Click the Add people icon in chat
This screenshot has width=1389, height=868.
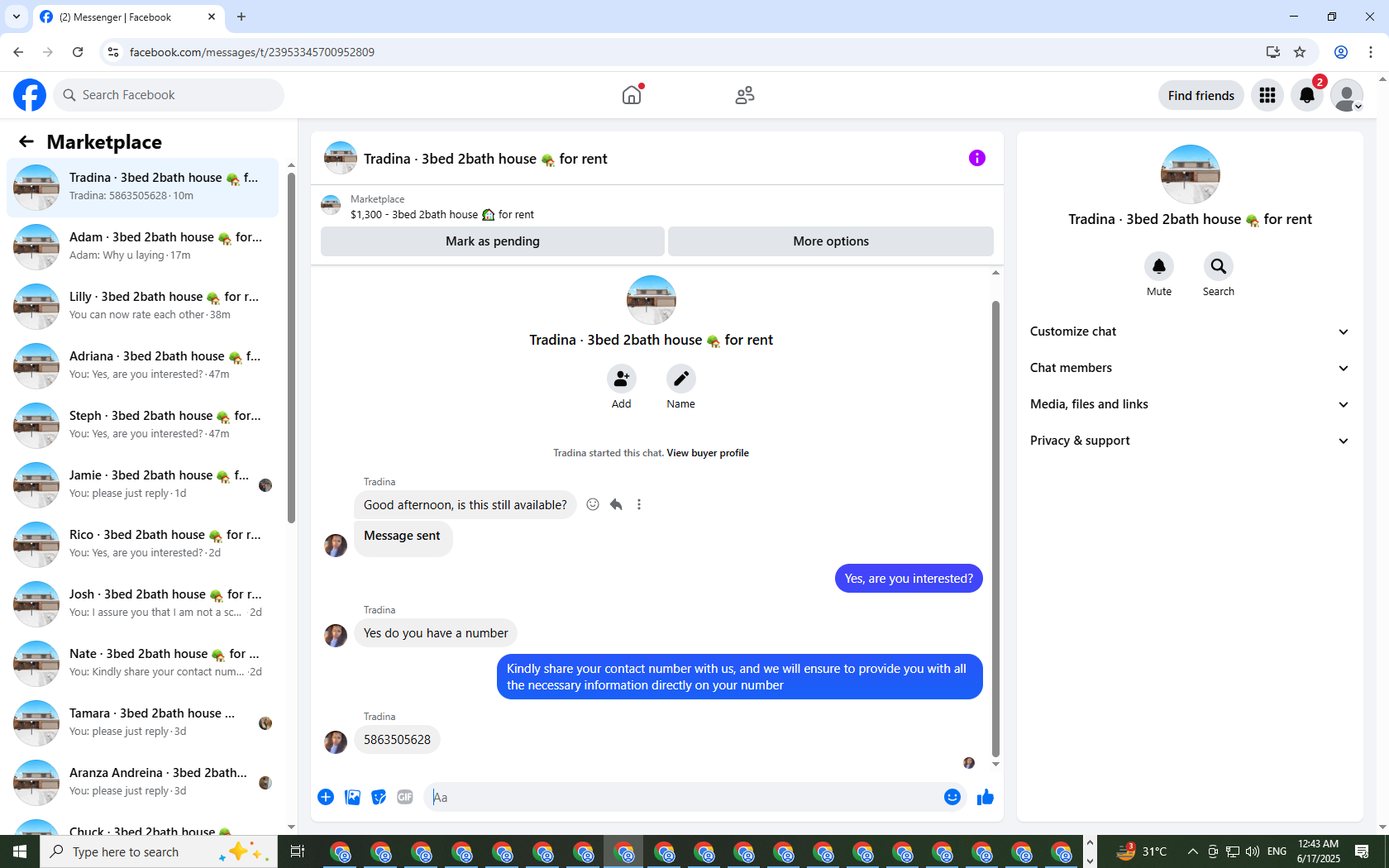click(x=622, y=379)
